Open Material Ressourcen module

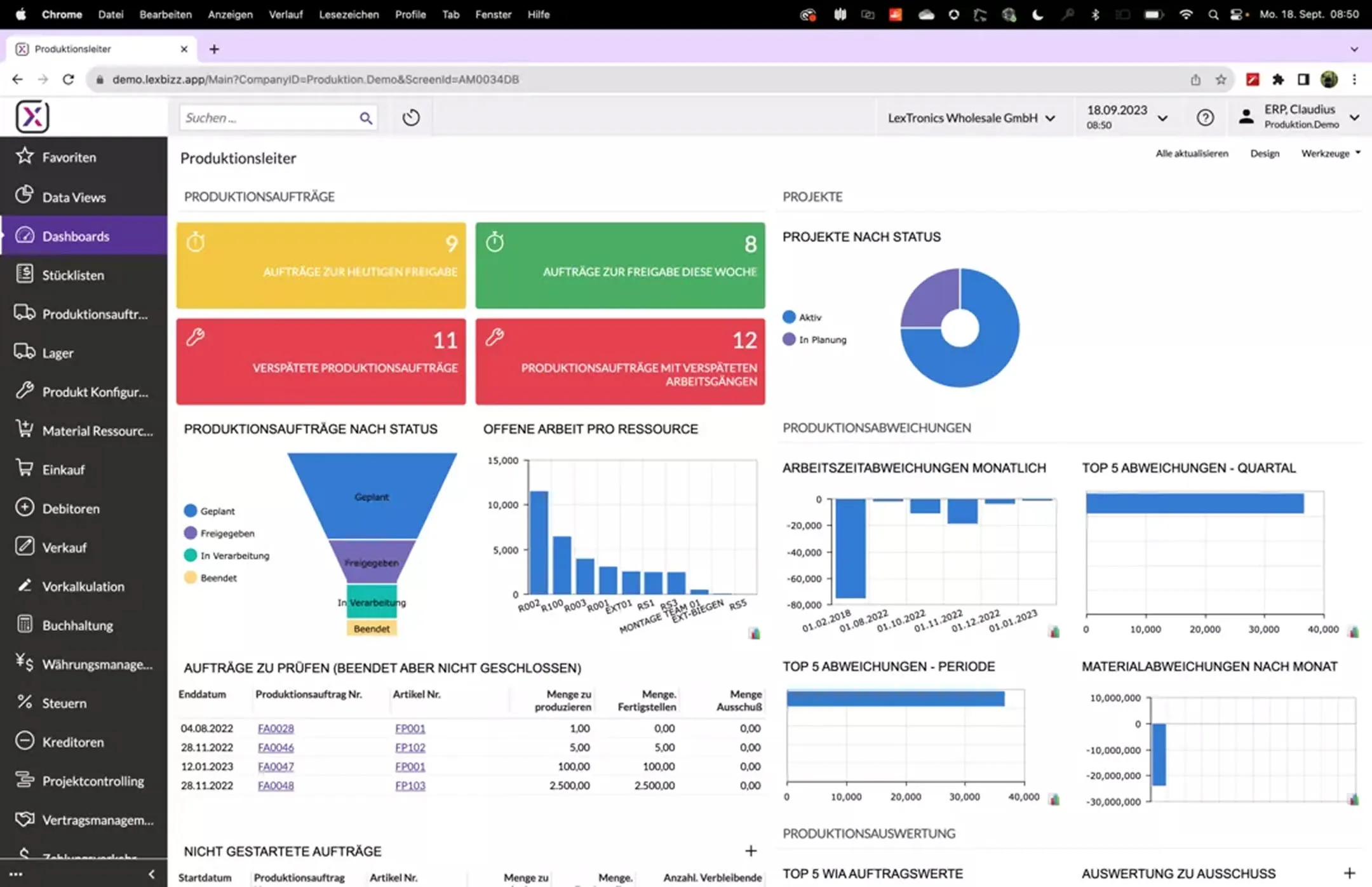pos(84,430)
